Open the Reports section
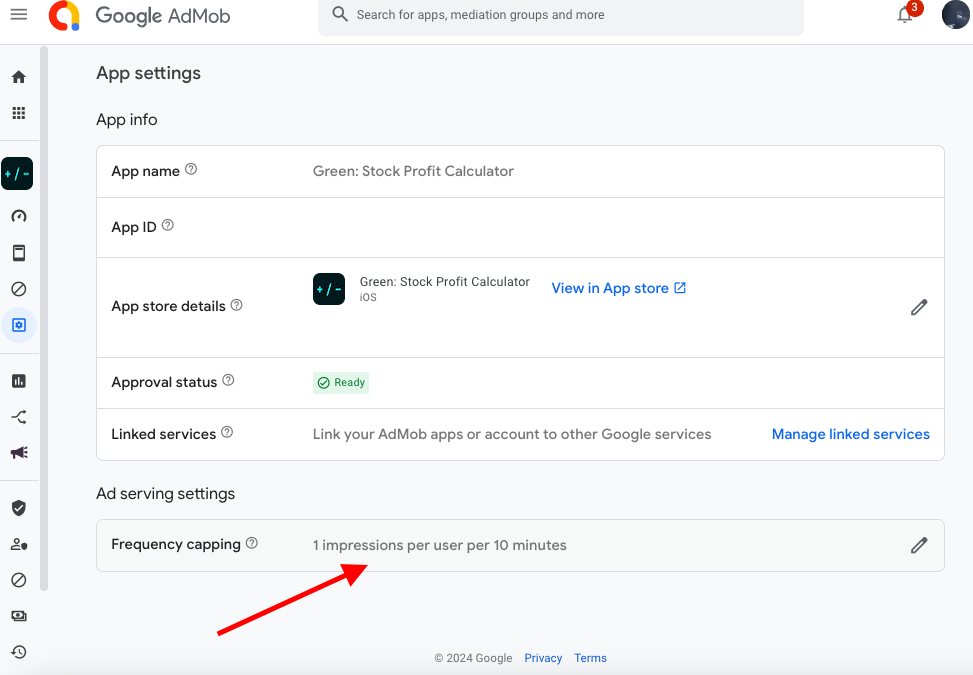This screenshot has height=675, width=973. [x=18, y=380]
